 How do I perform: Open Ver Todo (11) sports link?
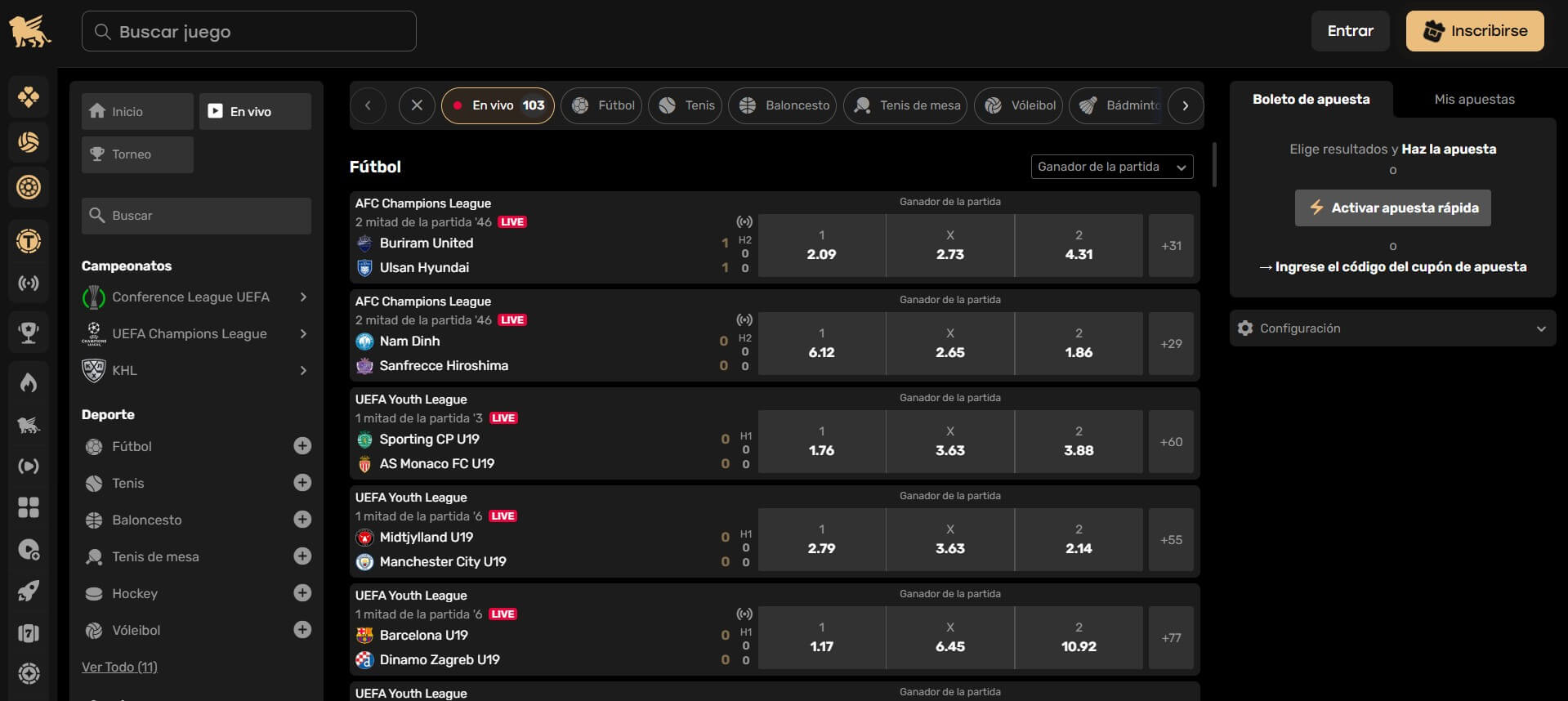coord(119,667)
